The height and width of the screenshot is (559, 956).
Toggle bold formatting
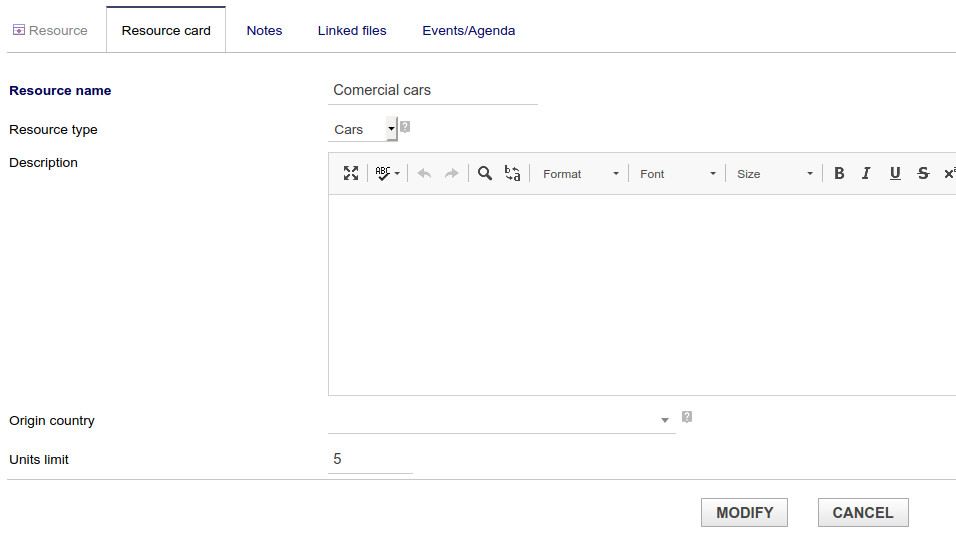point(839,173)
